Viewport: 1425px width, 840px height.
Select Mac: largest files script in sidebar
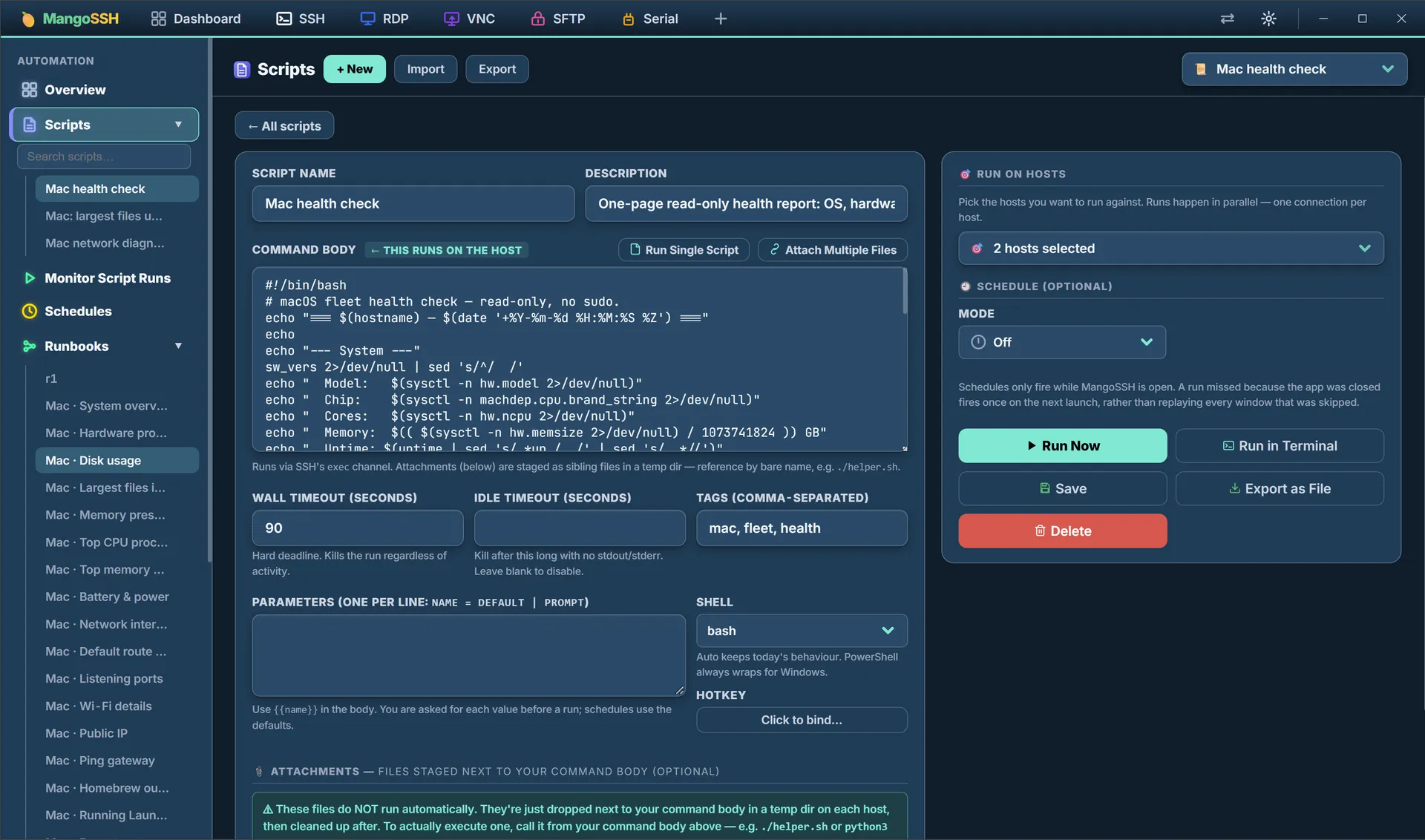pos(117,216)
